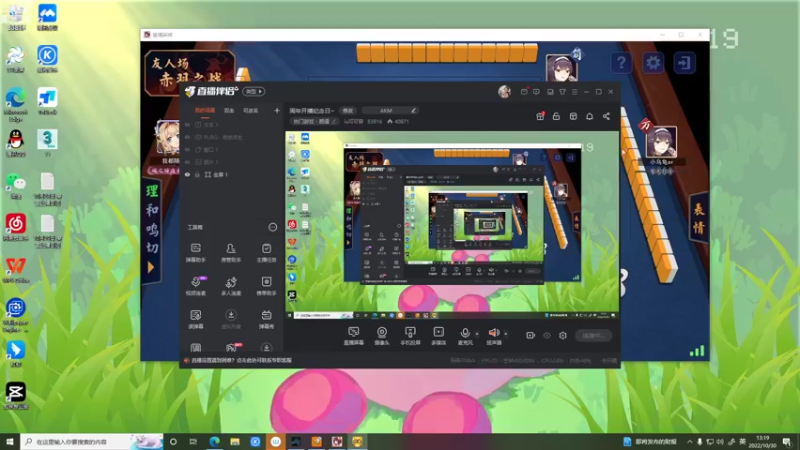Open the 视频连麦 tool
Viewport: 800px width, 450px height.
195,286
